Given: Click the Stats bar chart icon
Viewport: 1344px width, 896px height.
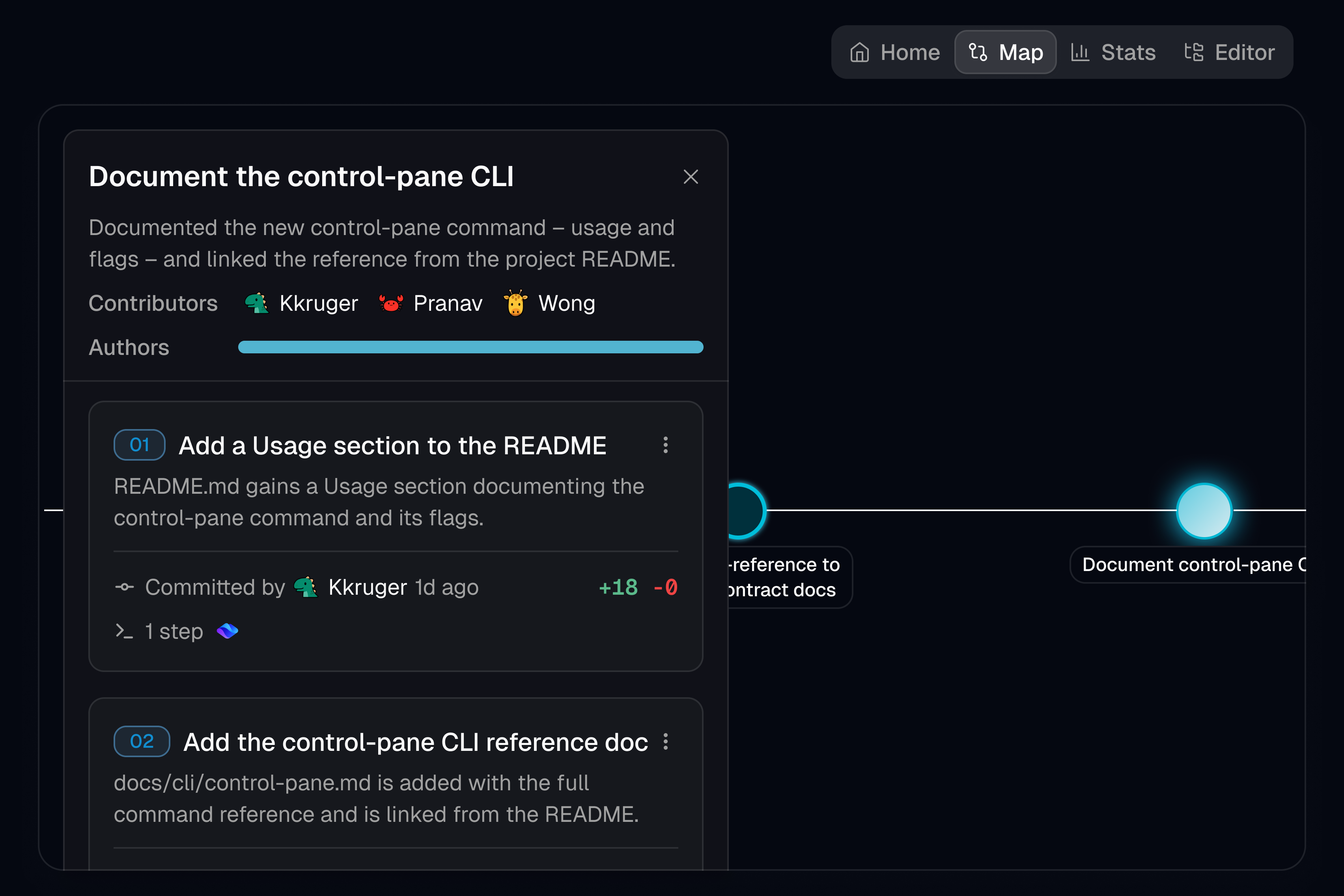Looking at the screenshot, I should [1079, 52].
